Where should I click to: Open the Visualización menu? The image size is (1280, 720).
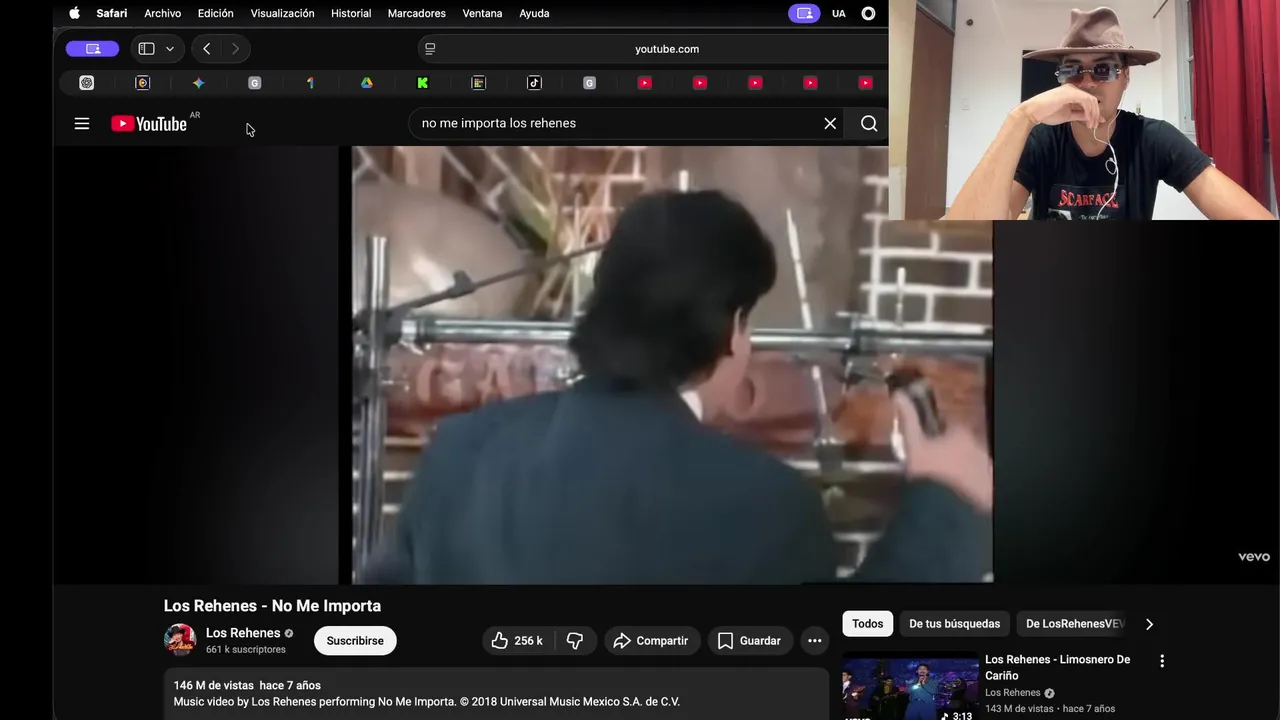point(282,13)
